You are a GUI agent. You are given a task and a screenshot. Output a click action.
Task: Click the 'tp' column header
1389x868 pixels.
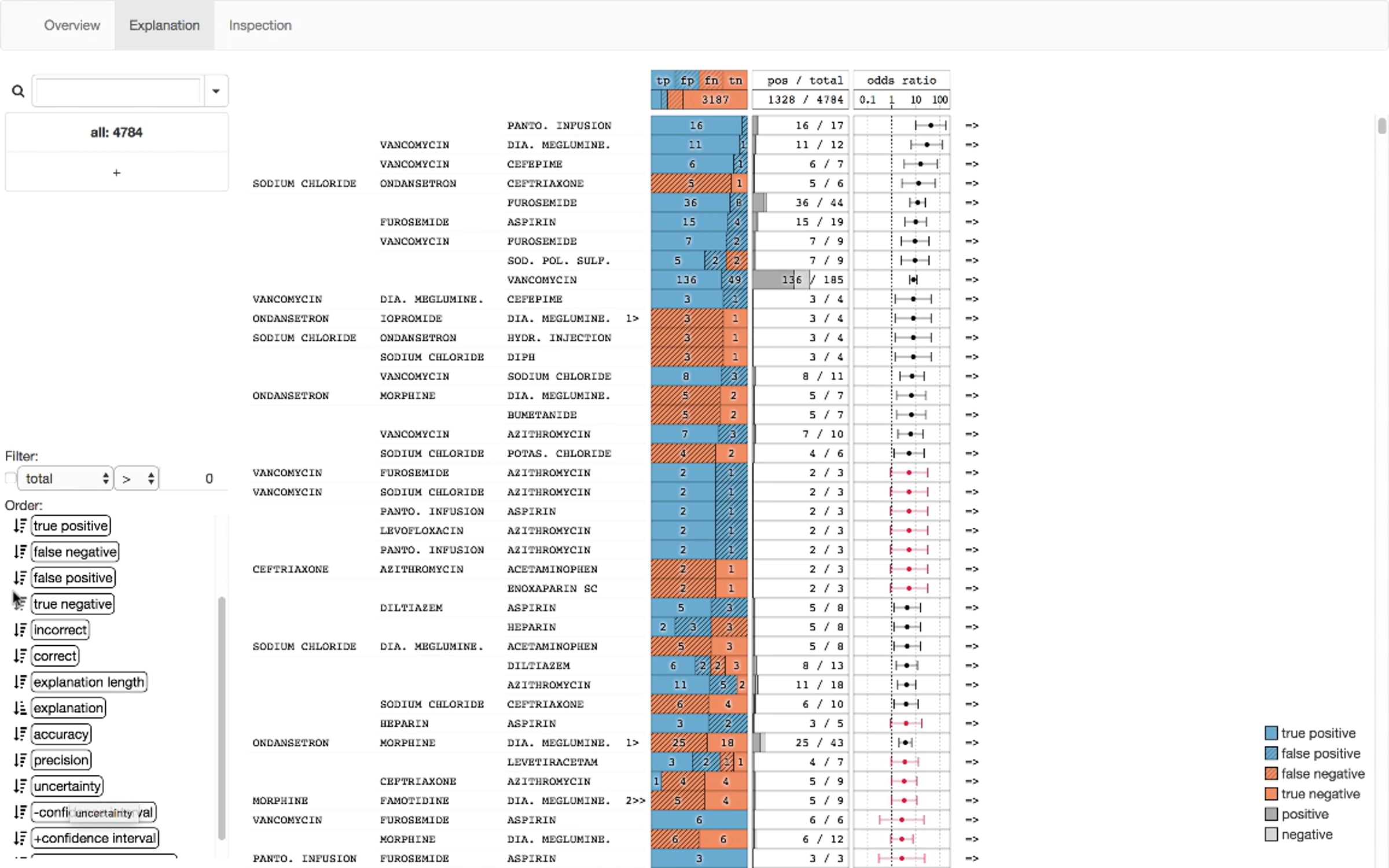(663, 80)
